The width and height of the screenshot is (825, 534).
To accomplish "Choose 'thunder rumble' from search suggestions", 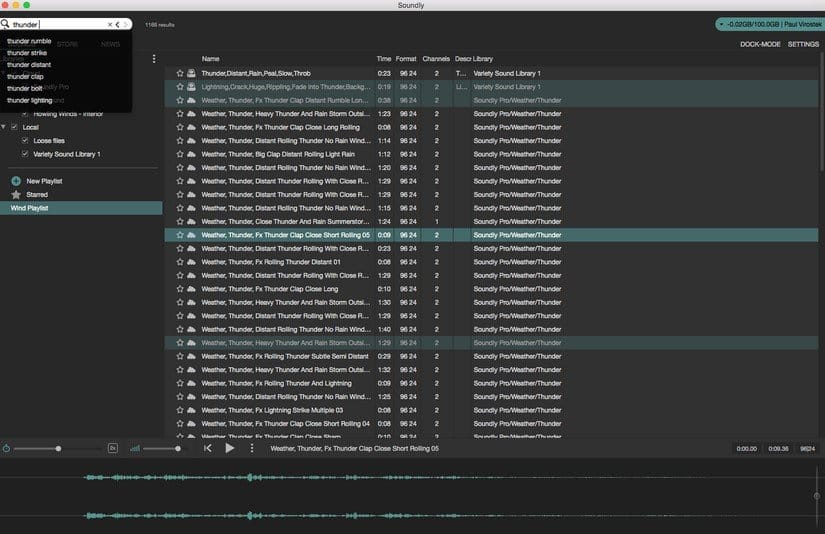I will (29, 41).
